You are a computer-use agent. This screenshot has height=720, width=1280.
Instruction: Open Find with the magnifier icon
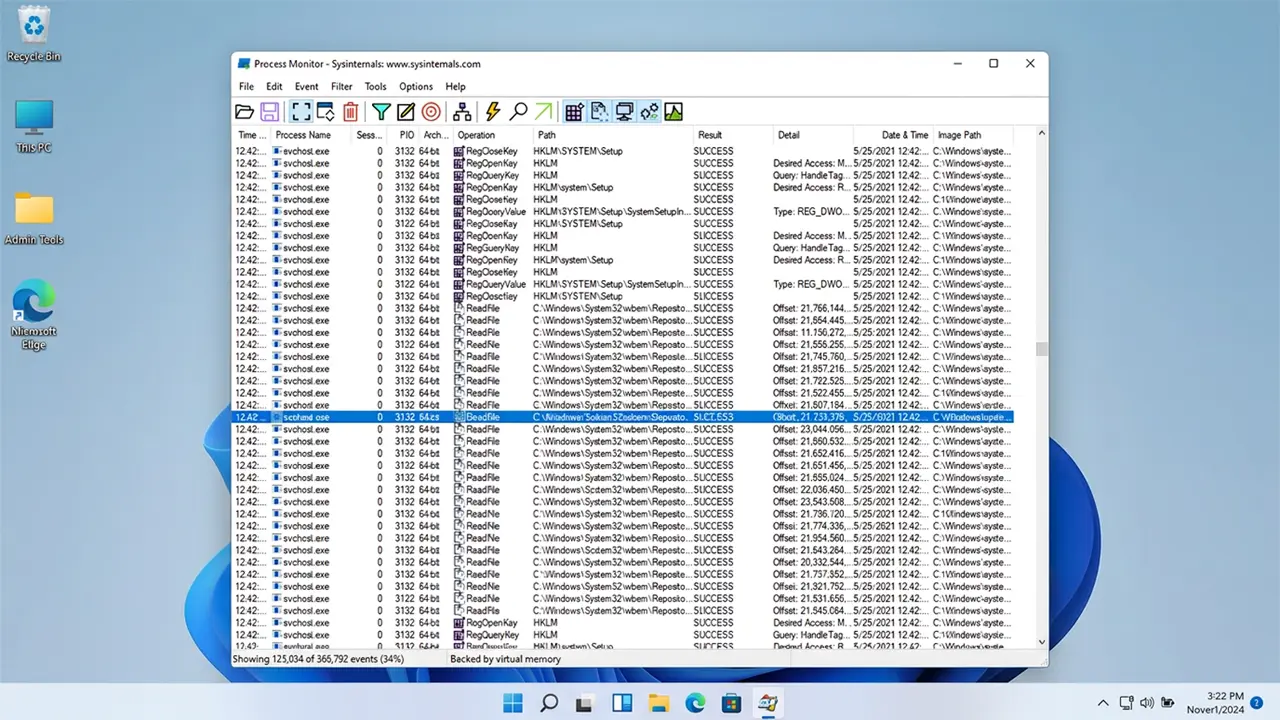[518, 112]
